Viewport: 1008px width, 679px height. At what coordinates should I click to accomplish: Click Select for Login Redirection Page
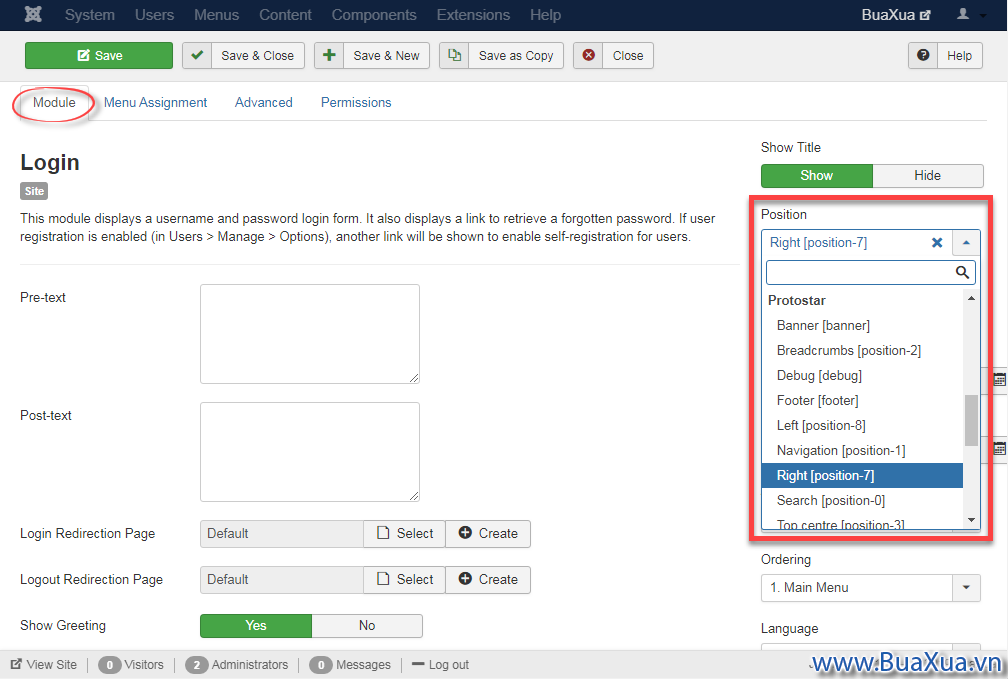[x=404, y=534]
